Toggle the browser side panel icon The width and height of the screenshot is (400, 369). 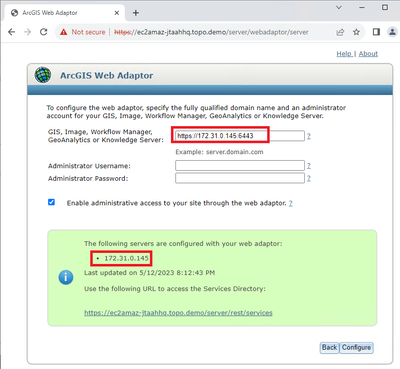[x=376, y=32]
